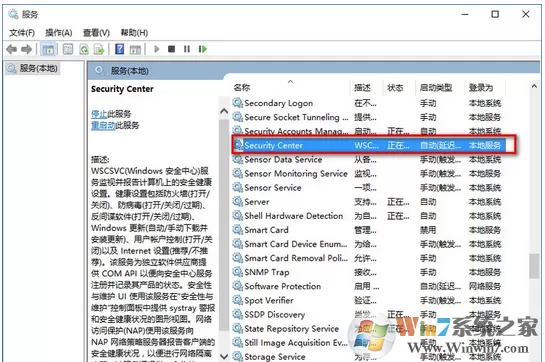
Task: Click the description pane scroll down arrow
Action: coord(224,356)
